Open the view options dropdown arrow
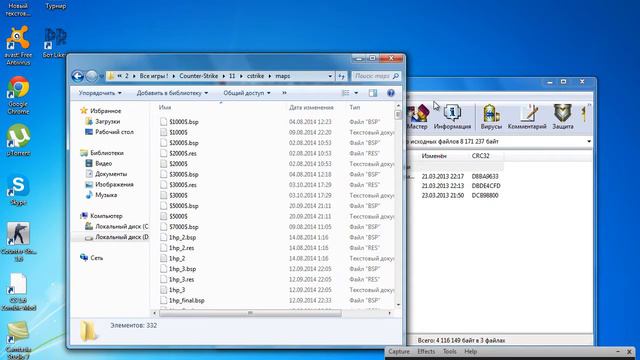Image resolution: width=640 pixels, height=360 pixels. pyautogui.click(x=356, y=93)
